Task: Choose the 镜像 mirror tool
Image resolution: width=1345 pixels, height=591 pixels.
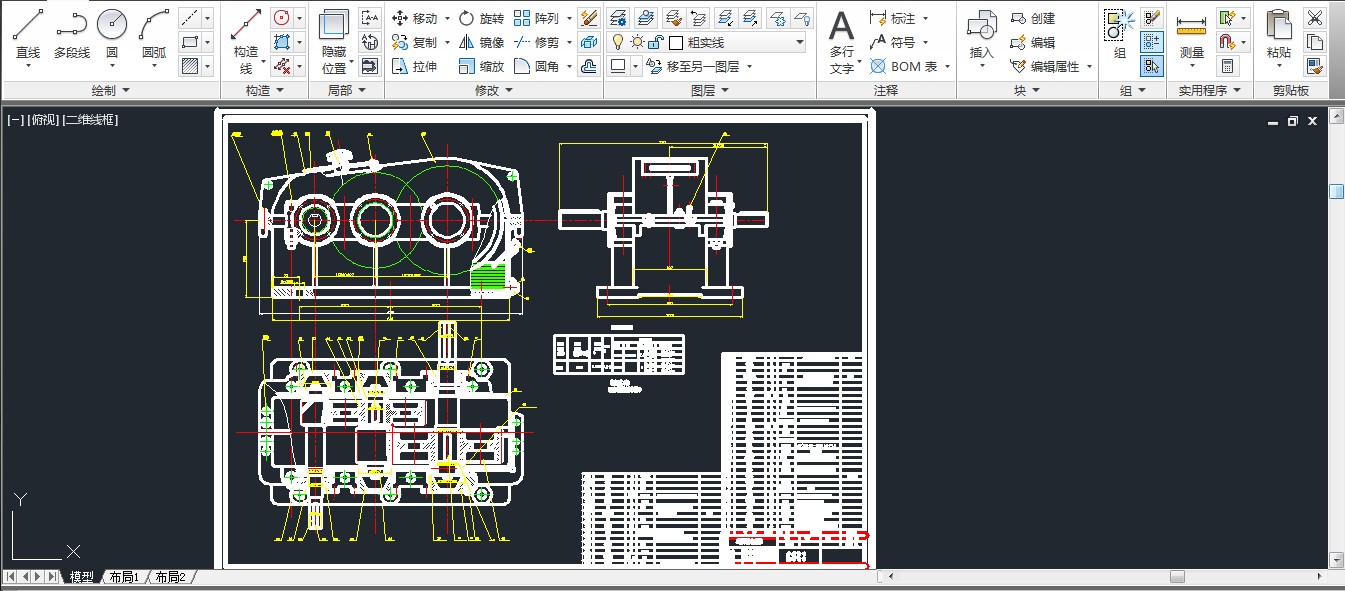Action: pyautogui.click(x=481, y=43)
